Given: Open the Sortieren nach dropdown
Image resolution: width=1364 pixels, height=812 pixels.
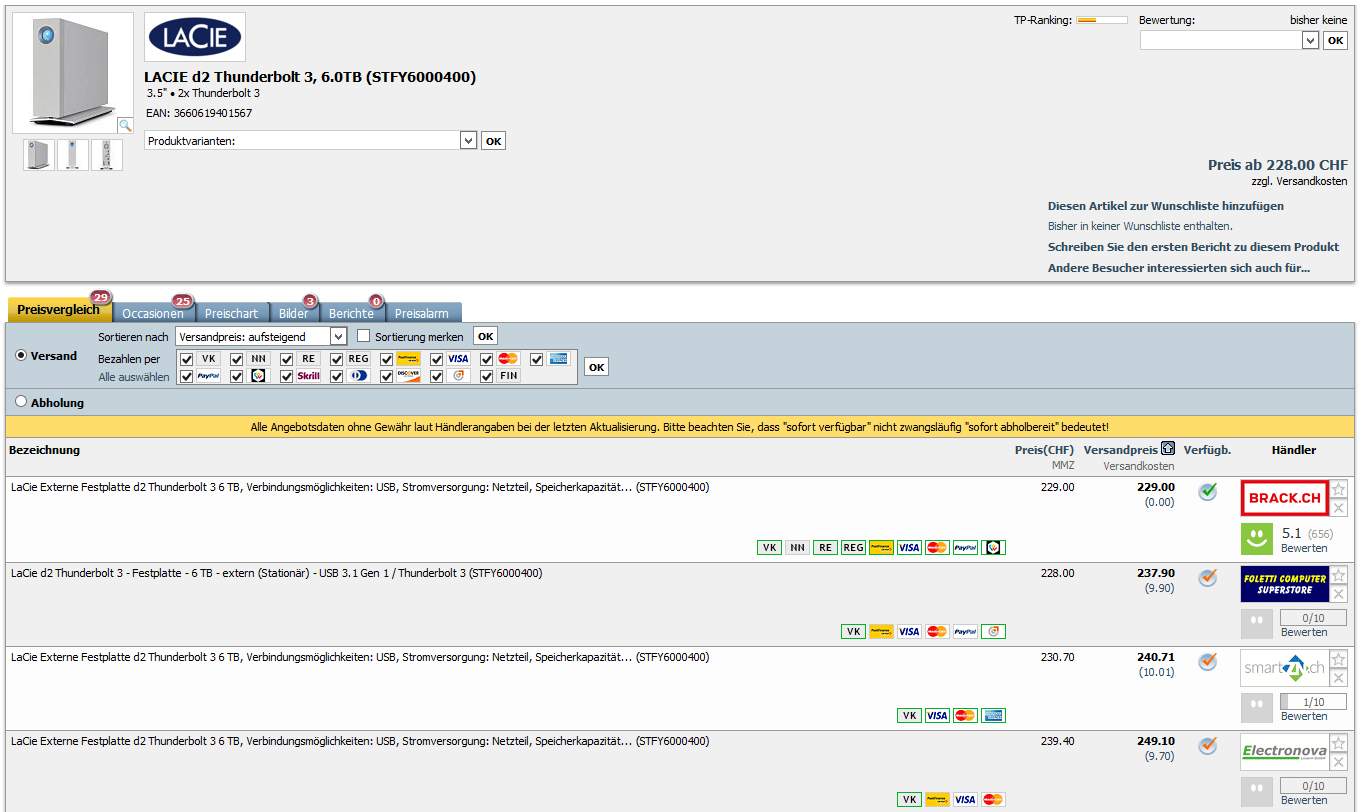Looking at the screenshot, I should [x=338, y=337].
